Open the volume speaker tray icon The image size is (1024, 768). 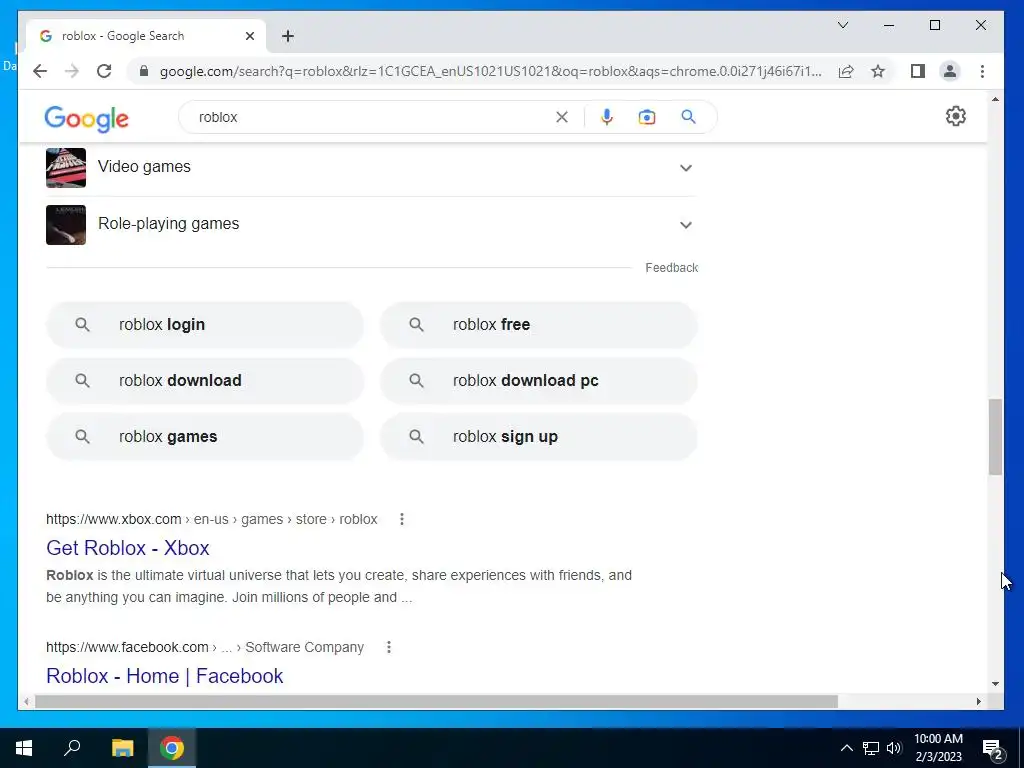pyautogui.click(x=894, y=748)
